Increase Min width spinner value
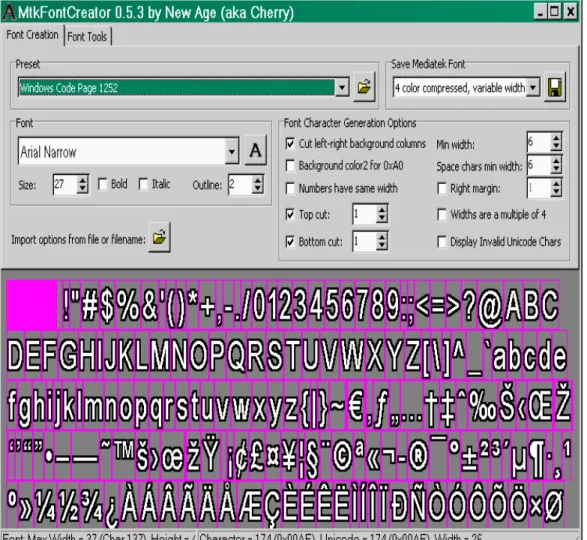 tap(556, 138)
